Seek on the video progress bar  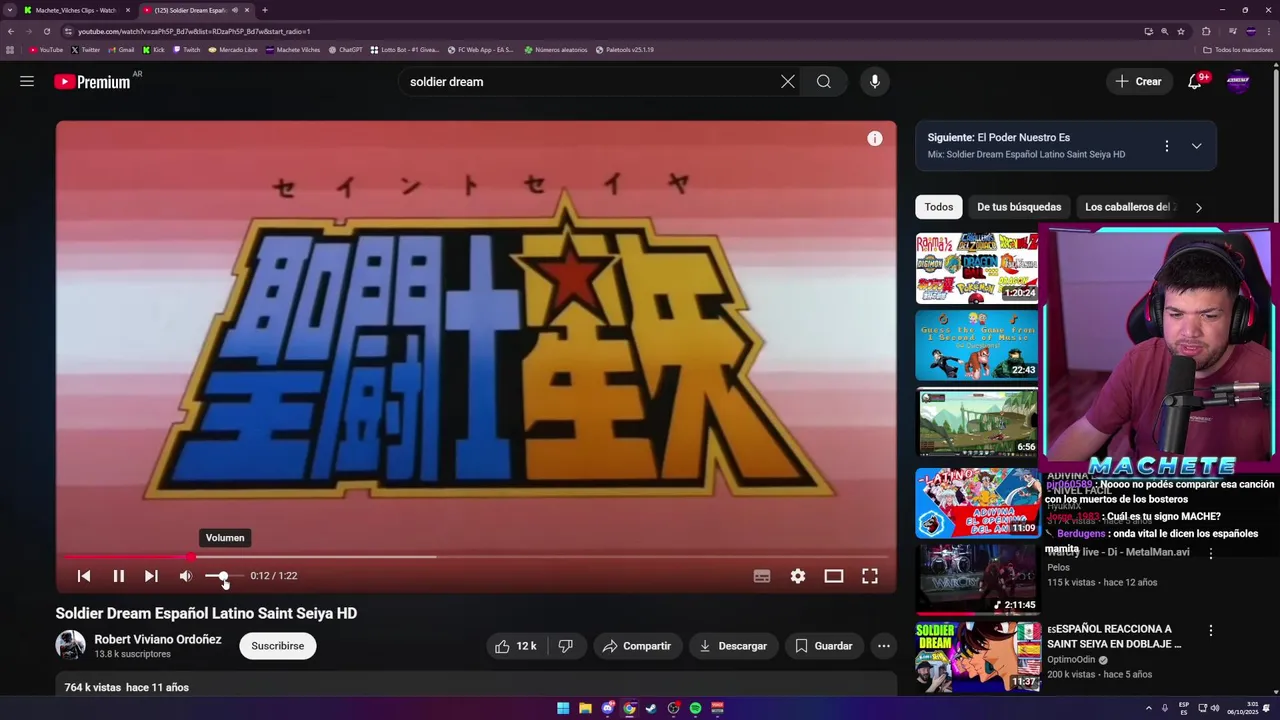tap(476, 557)
